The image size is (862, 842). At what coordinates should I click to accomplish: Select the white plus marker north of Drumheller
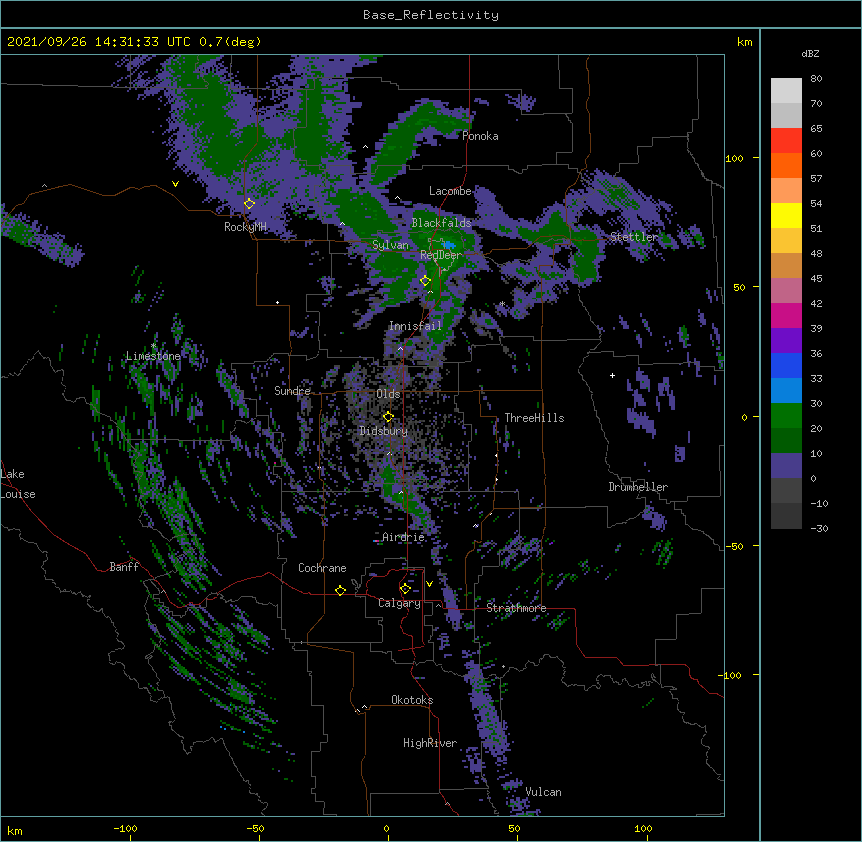pos(612,375)
